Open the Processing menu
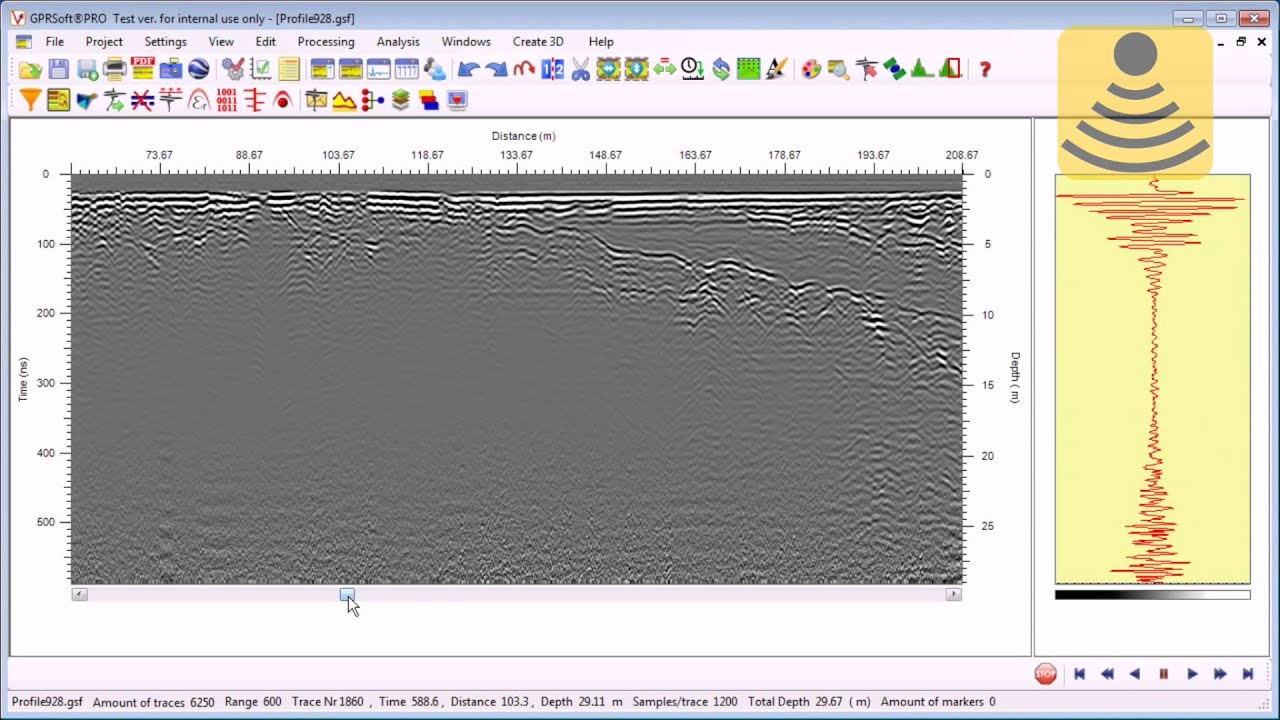Image resolution: width=1280 pixels, height=720 pixels. [x=326, y=42]
